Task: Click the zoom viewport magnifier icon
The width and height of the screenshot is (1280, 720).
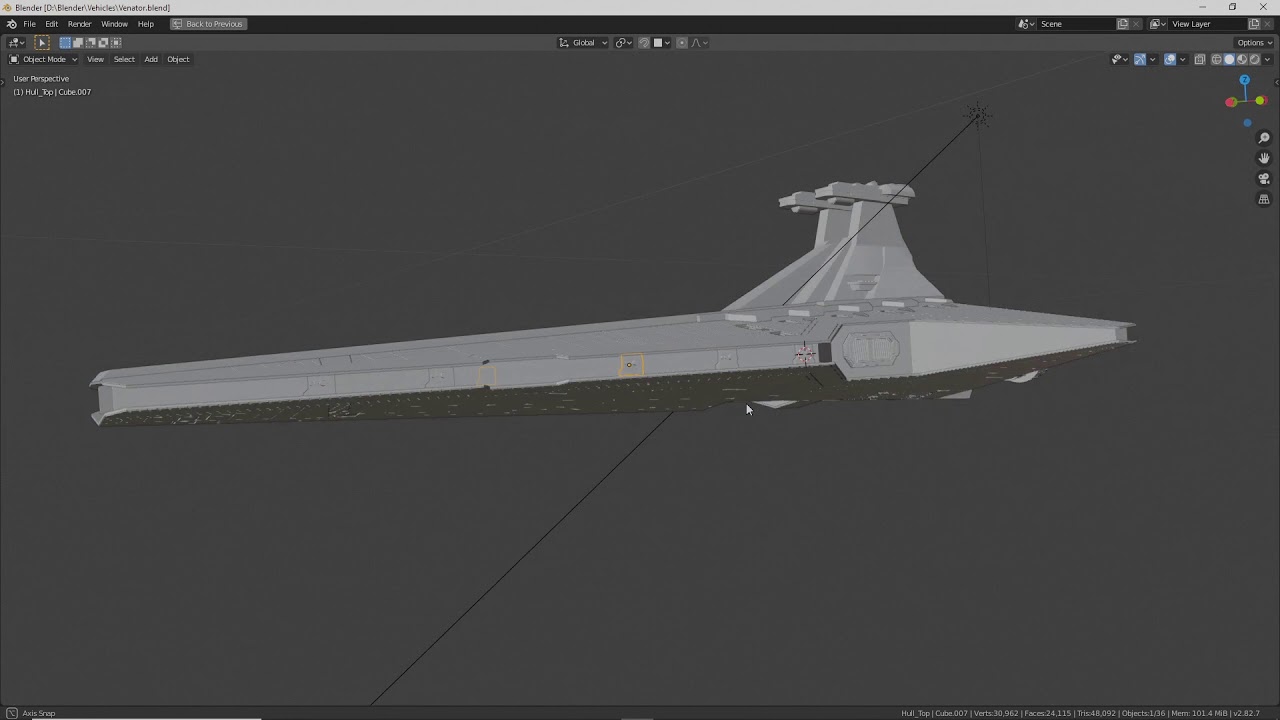Action: point(1264,138)
